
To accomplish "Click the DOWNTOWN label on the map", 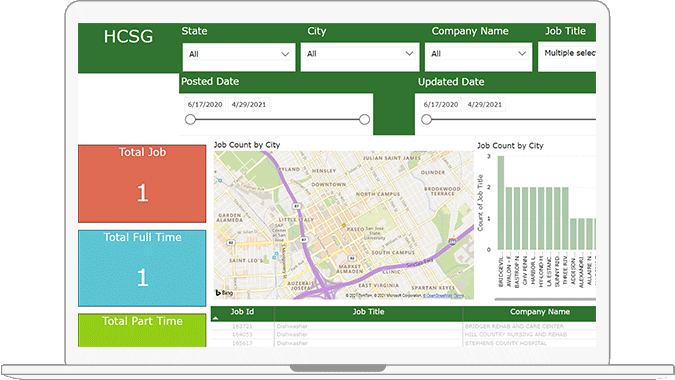I will click(x=328, y=185).
